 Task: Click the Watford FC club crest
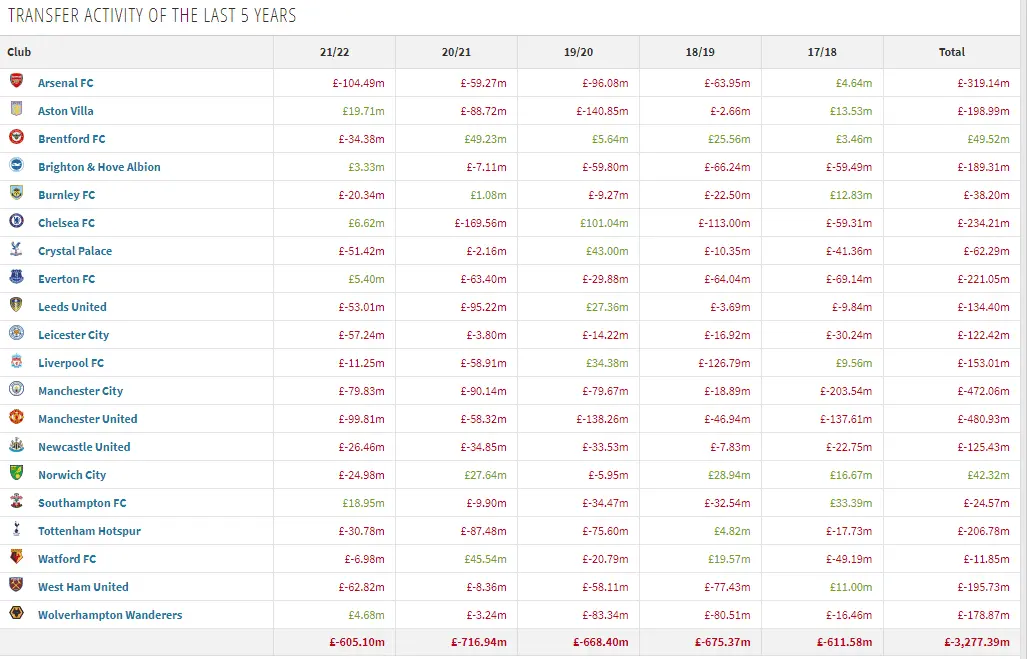coord(16,558)
